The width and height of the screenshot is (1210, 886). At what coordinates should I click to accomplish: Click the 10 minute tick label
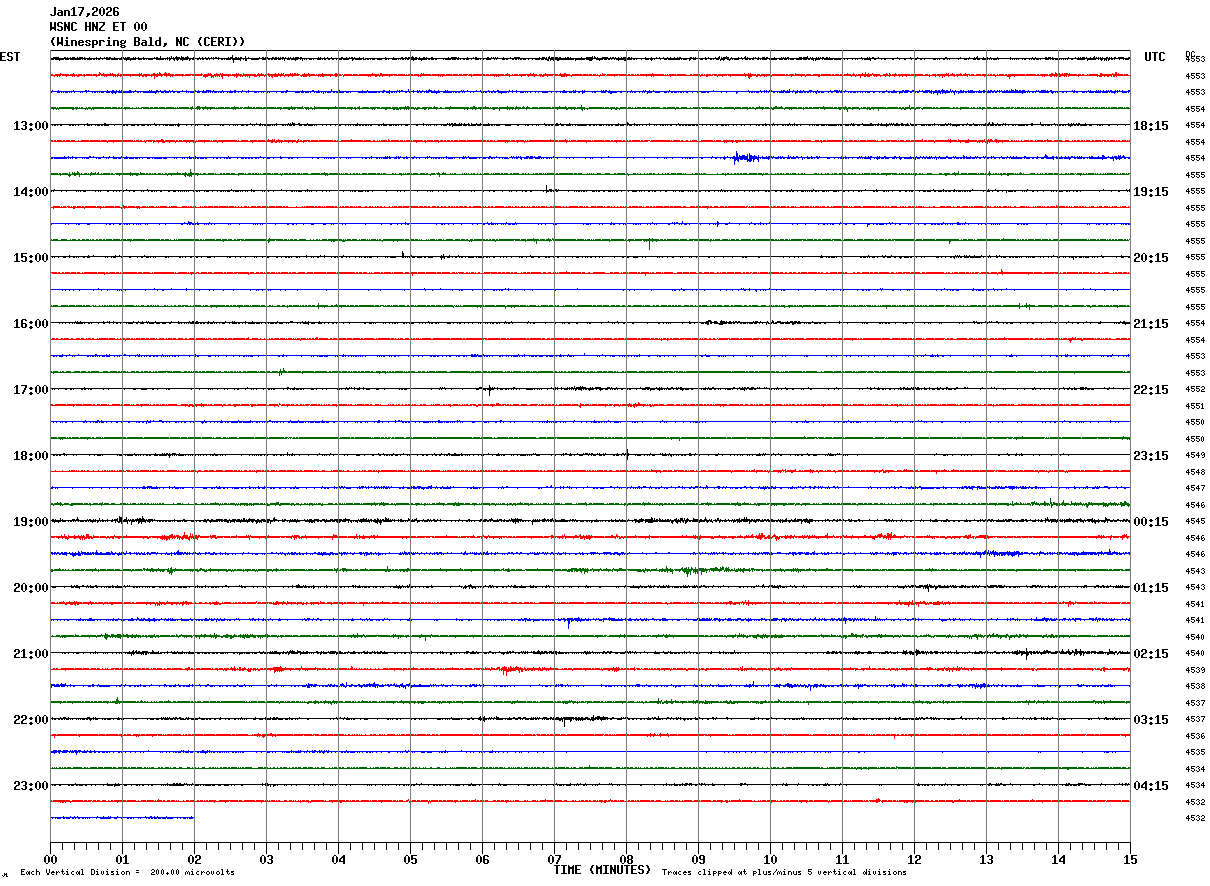[x=770, y=860]
